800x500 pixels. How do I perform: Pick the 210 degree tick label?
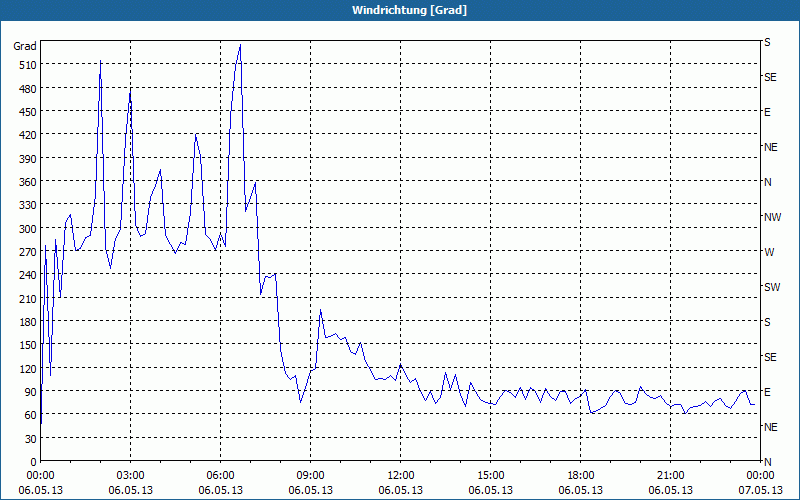pyautogui.click(x=28, y=299)
